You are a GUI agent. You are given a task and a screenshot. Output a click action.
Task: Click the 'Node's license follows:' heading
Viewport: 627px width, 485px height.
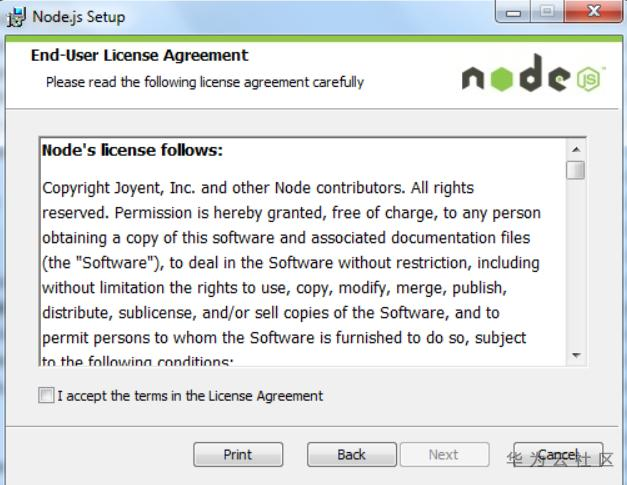pos(132,151)
